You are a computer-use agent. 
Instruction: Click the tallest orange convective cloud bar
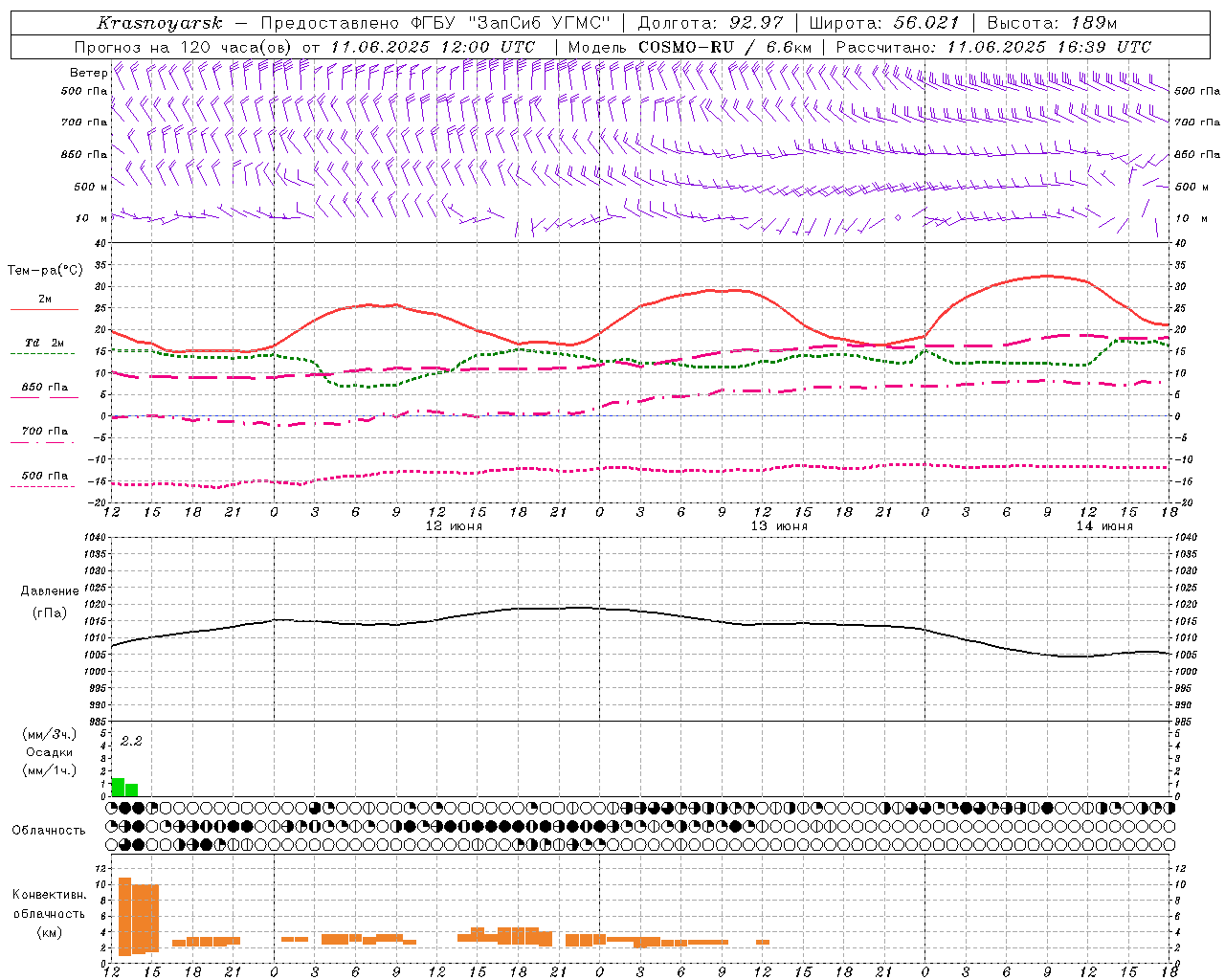[124, 916]
